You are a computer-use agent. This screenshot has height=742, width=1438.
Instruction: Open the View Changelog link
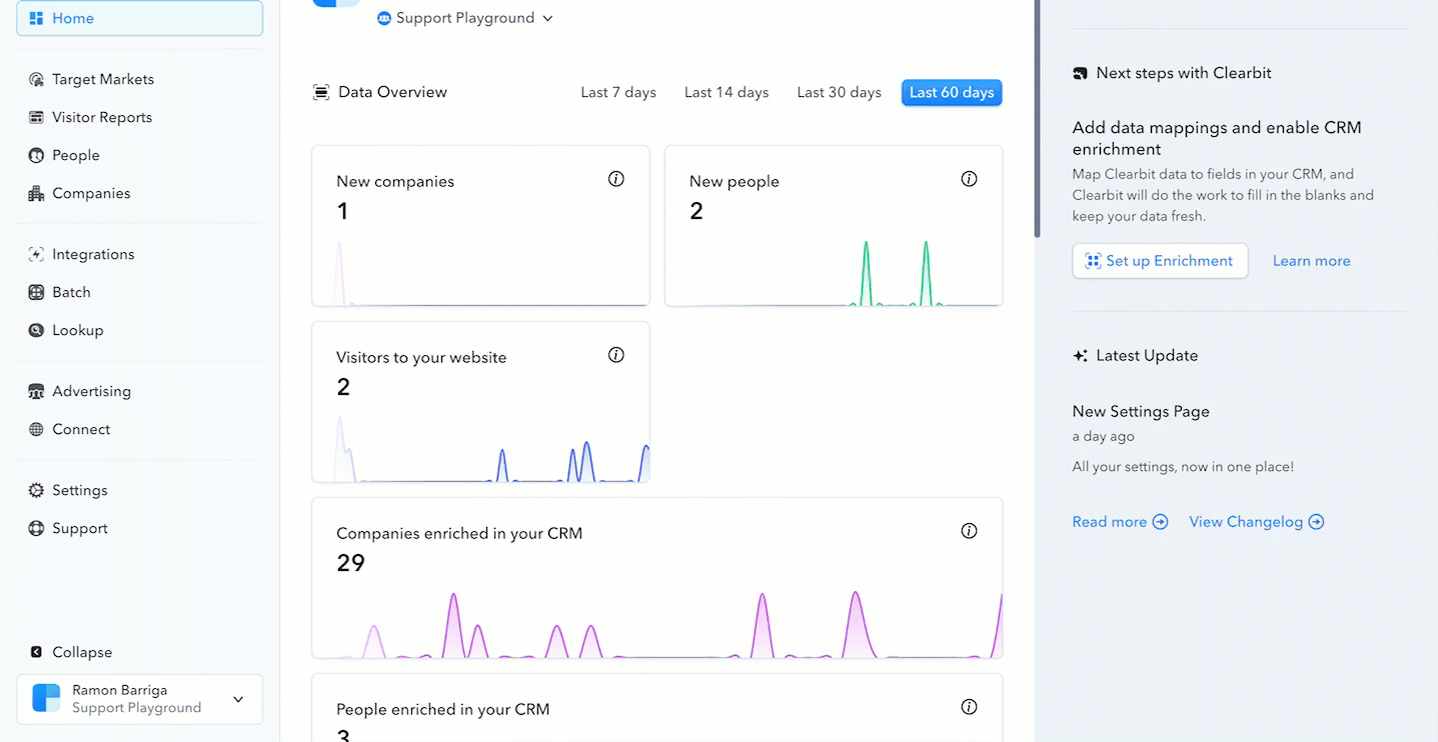1256,522
